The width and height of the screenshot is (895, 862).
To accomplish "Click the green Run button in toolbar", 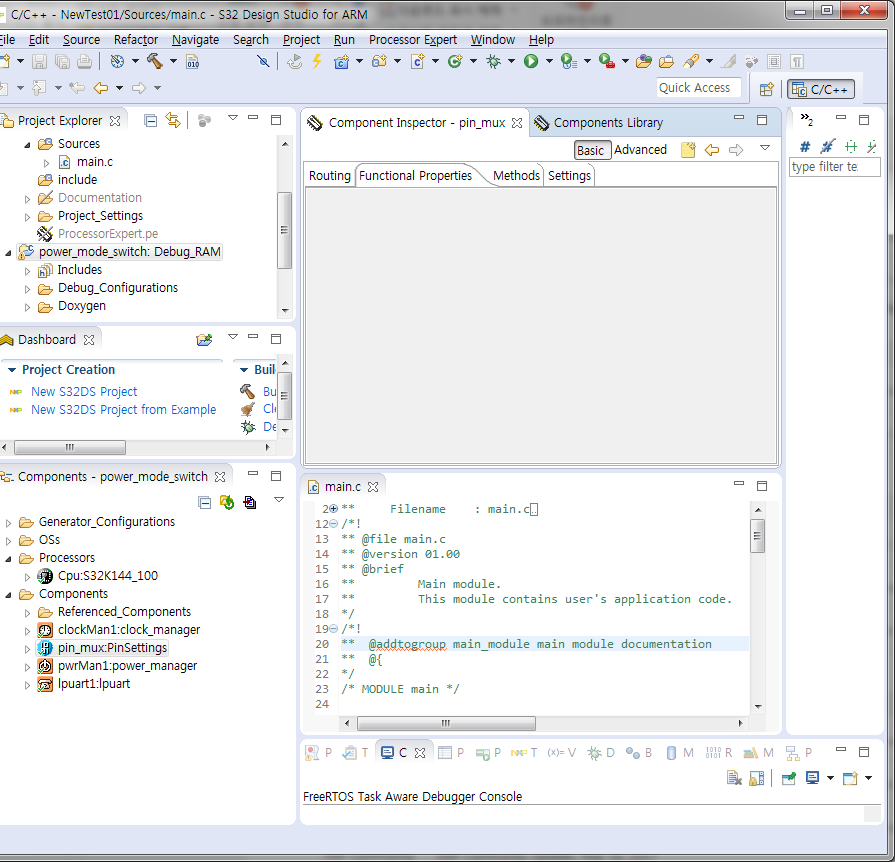I will point(531,61).
